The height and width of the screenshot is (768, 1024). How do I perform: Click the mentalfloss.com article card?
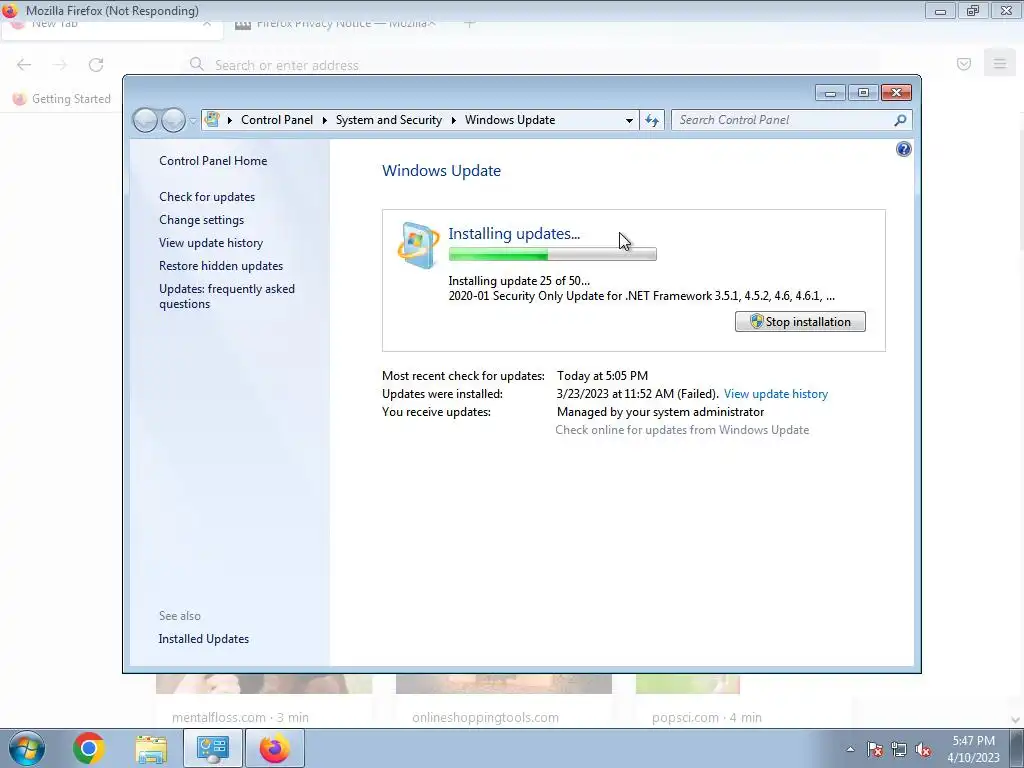[x=264, y=700]
